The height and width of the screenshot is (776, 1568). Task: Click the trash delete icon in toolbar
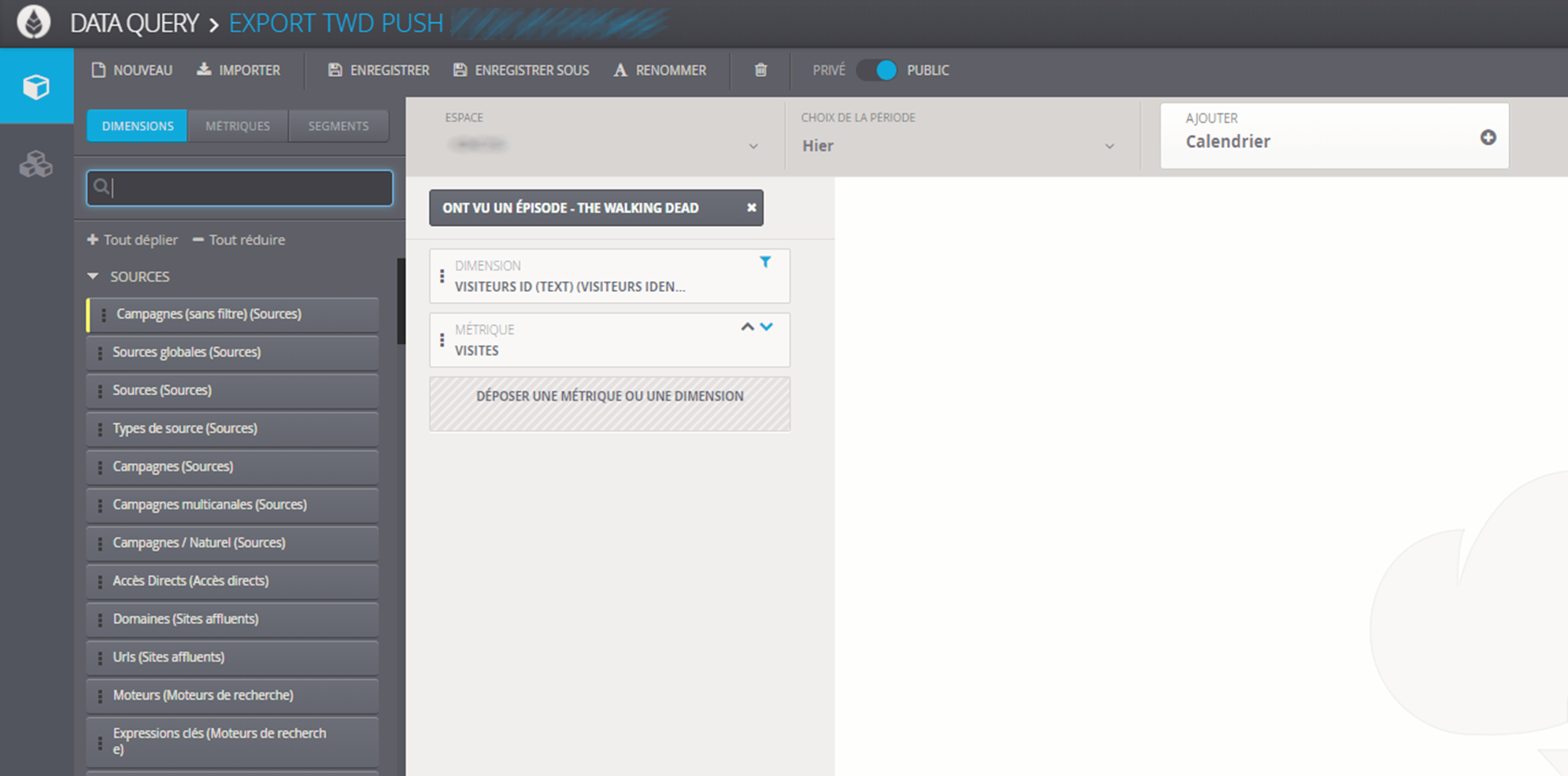coord(760,70)
